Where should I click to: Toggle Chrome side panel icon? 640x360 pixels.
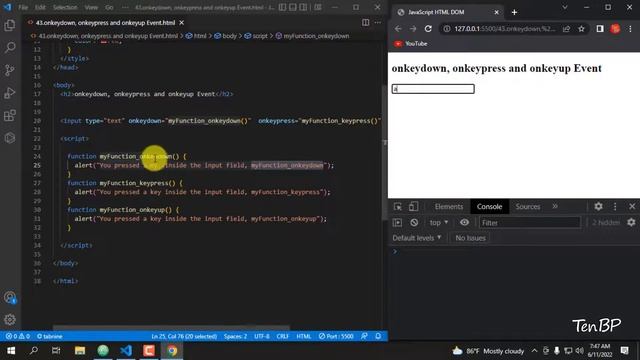point(600,29)
